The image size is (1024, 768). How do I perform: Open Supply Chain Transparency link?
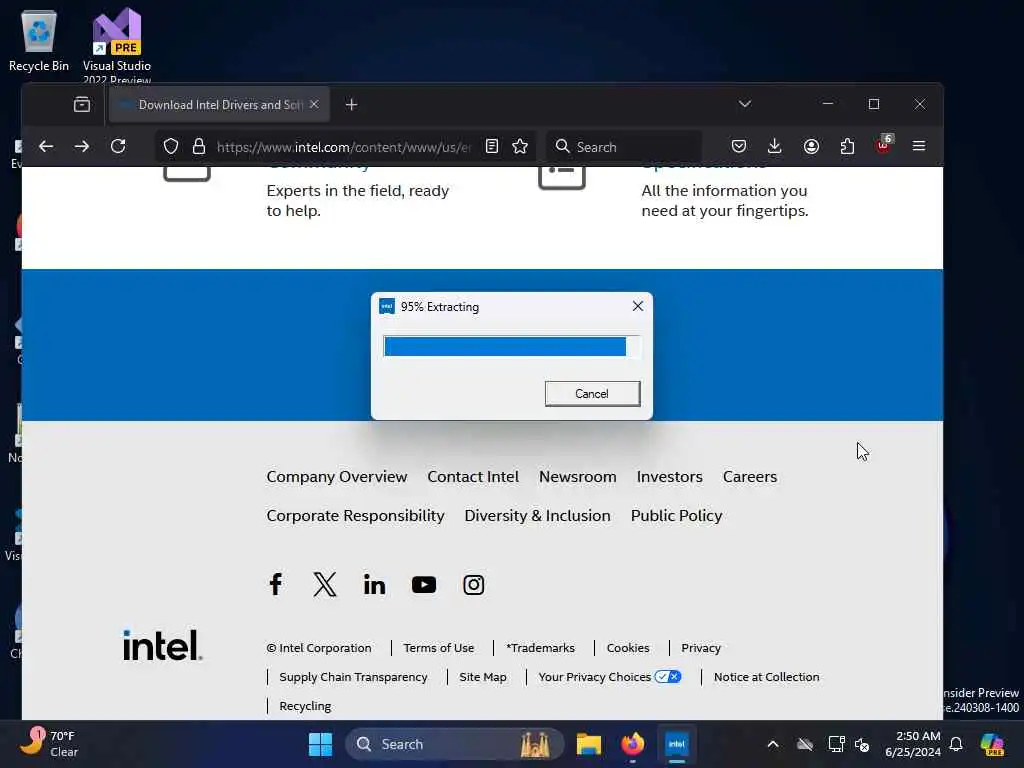pos(353,677)
